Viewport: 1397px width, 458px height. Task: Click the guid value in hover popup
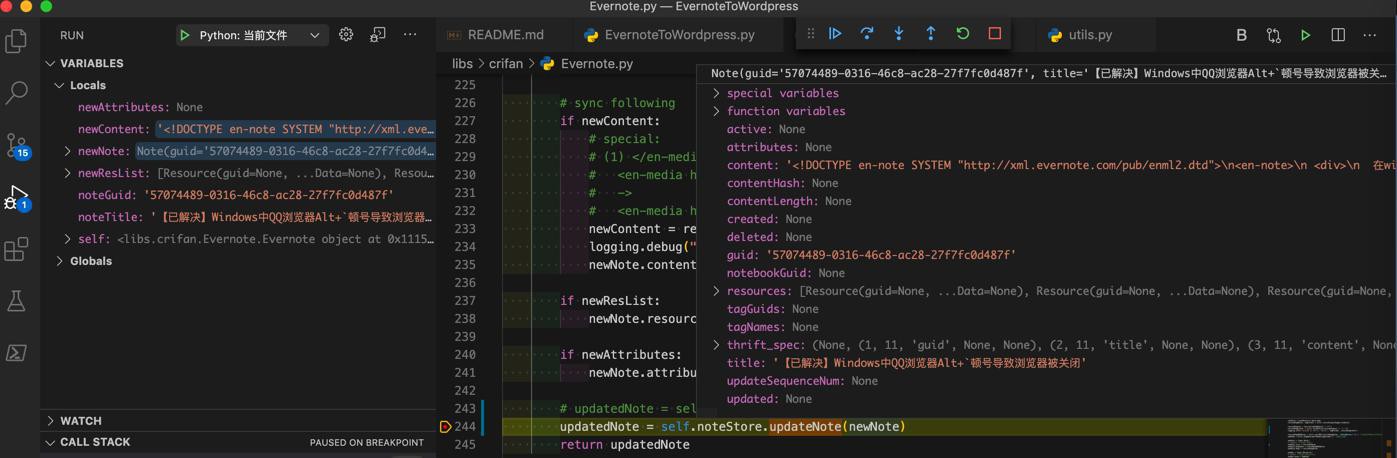(891, 255)
